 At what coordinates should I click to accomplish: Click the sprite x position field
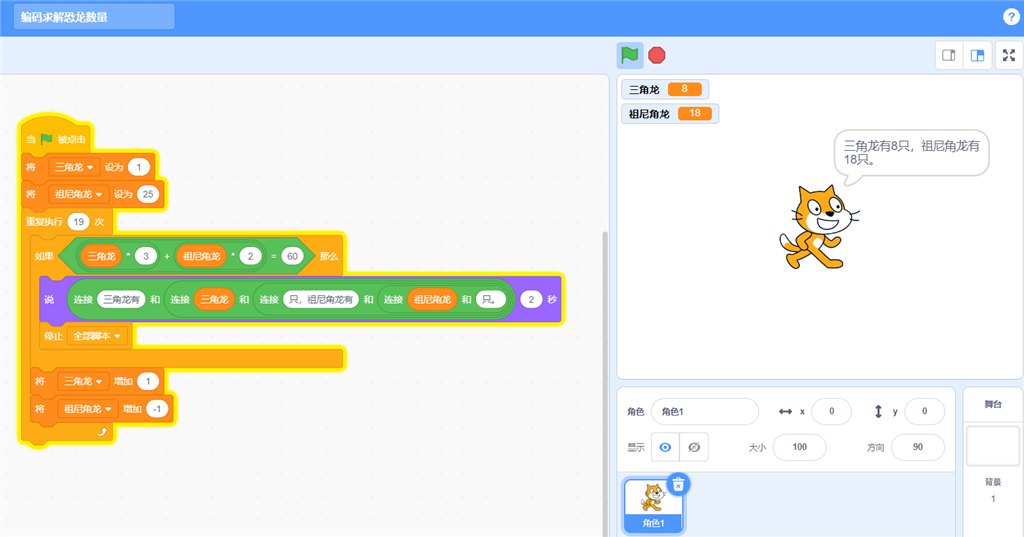pyautogui.click(x=830, y=412)
